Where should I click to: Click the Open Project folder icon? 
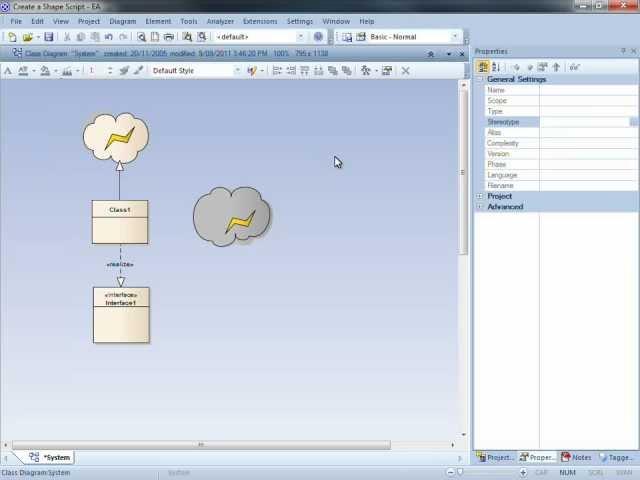pyautogui.click(x=27, y=37)
